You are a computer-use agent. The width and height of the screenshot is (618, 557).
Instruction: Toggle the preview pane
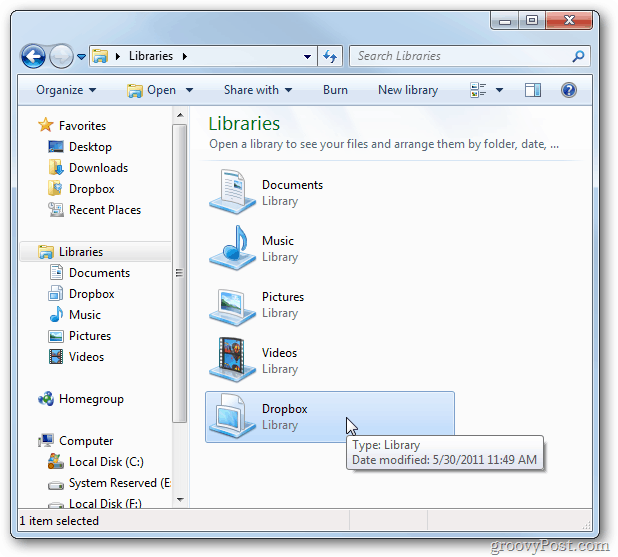coord(532,90)
